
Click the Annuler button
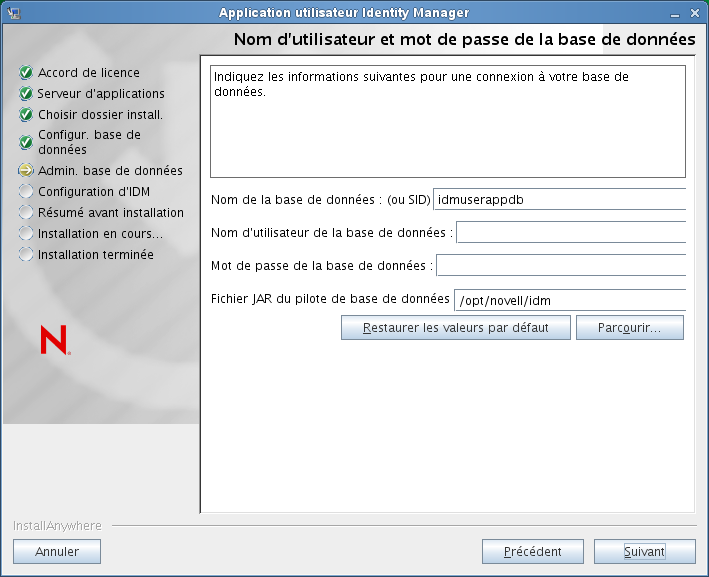pos(57,552)
